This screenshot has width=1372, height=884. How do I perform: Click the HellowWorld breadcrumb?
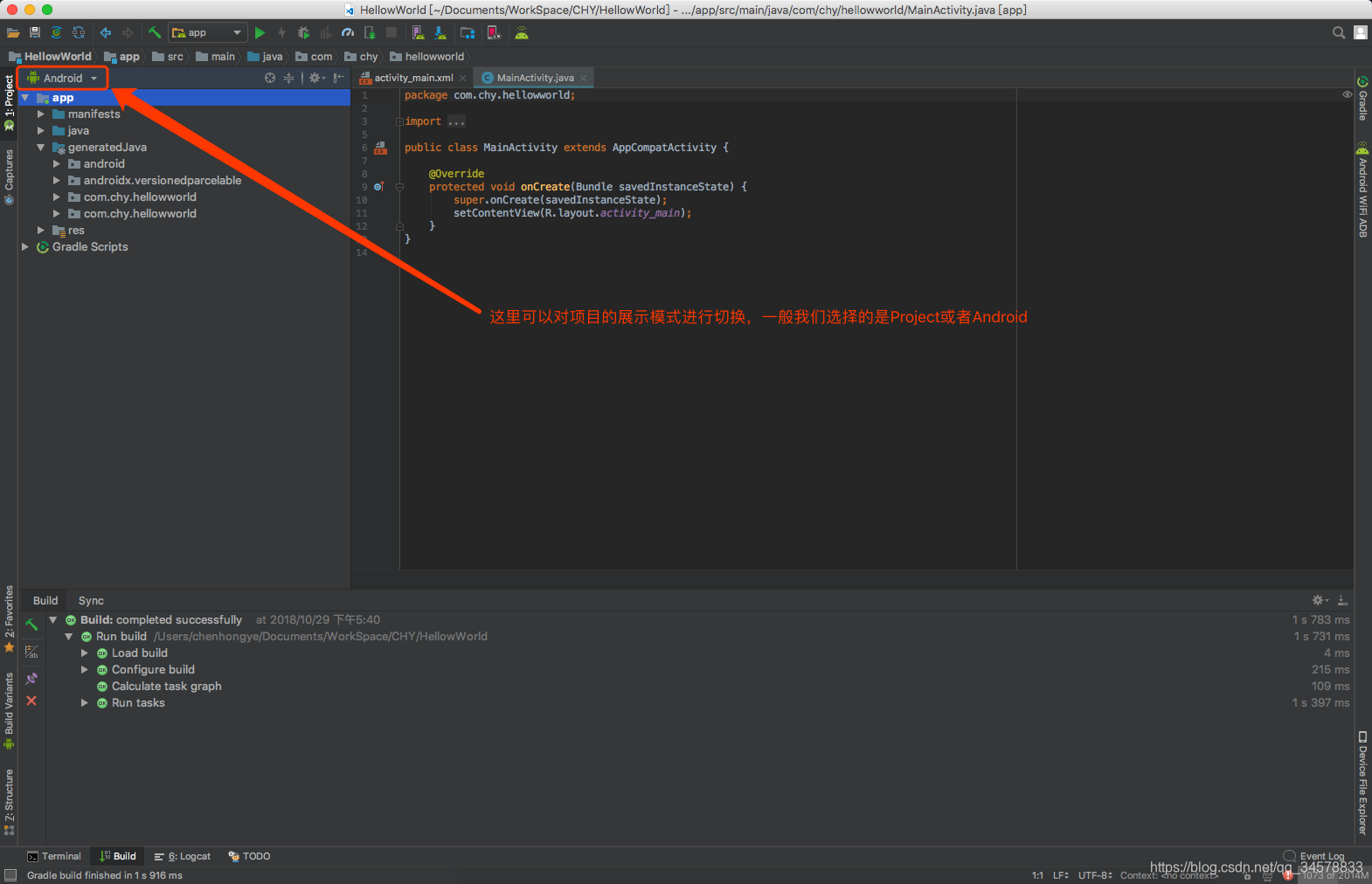tap(50, 57)
